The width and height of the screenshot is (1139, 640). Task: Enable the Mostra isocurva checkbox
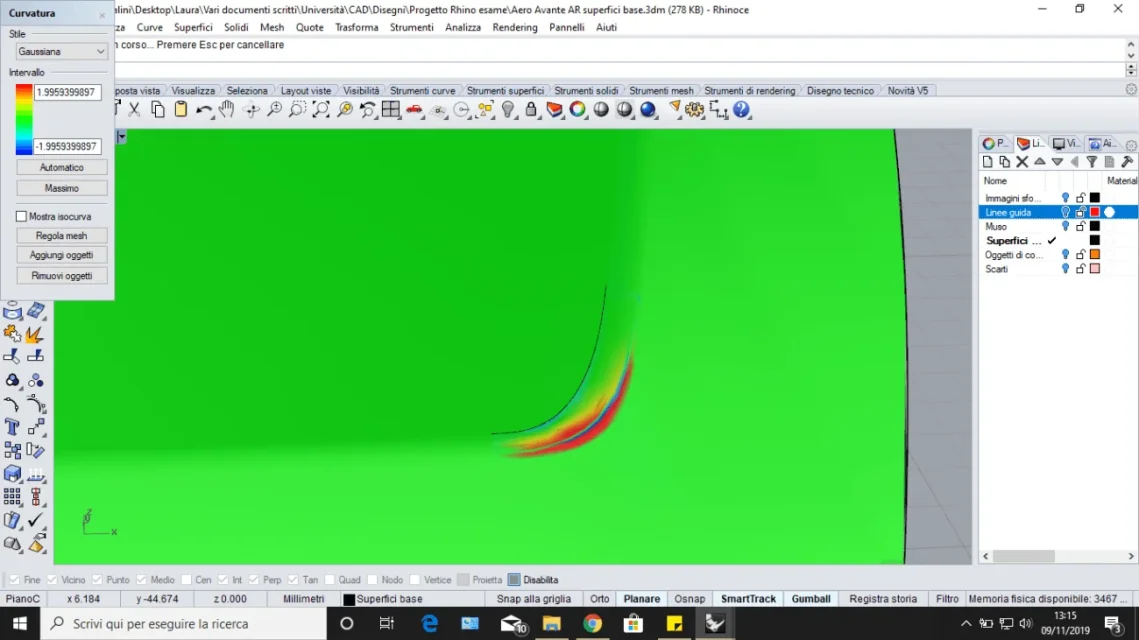coord(21,216)
